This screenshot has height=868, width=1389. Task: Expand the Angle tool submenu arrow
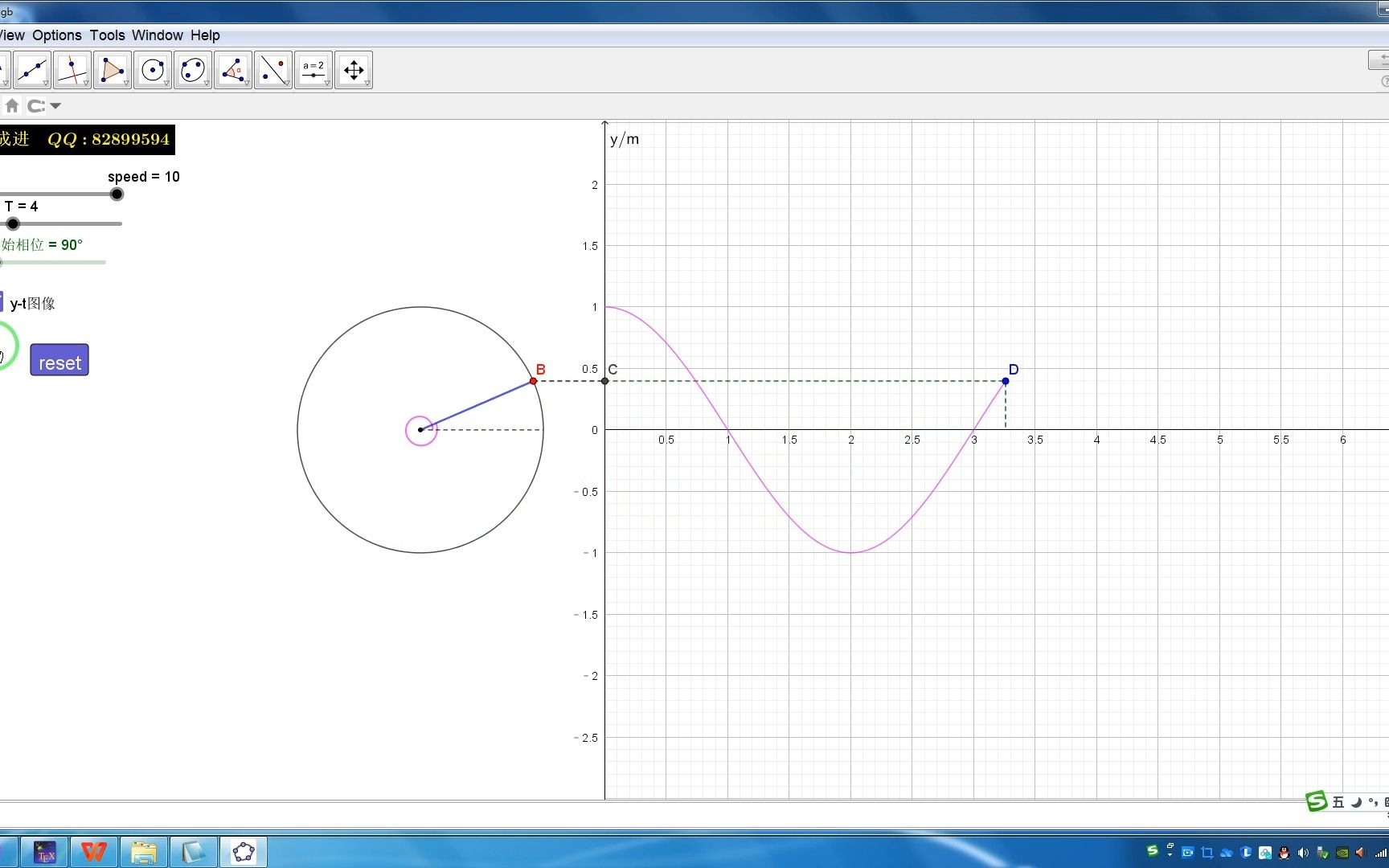[x=247, y=84]
